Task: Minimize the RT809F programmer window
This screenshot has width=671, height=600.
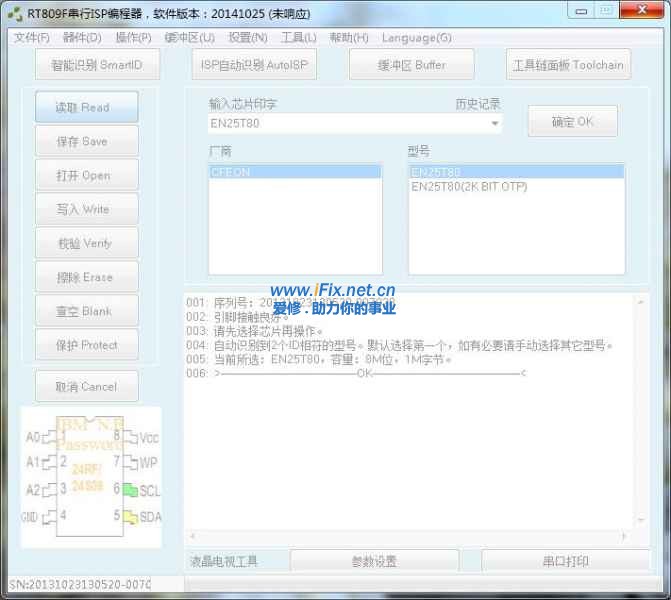Action: (581, 12)
